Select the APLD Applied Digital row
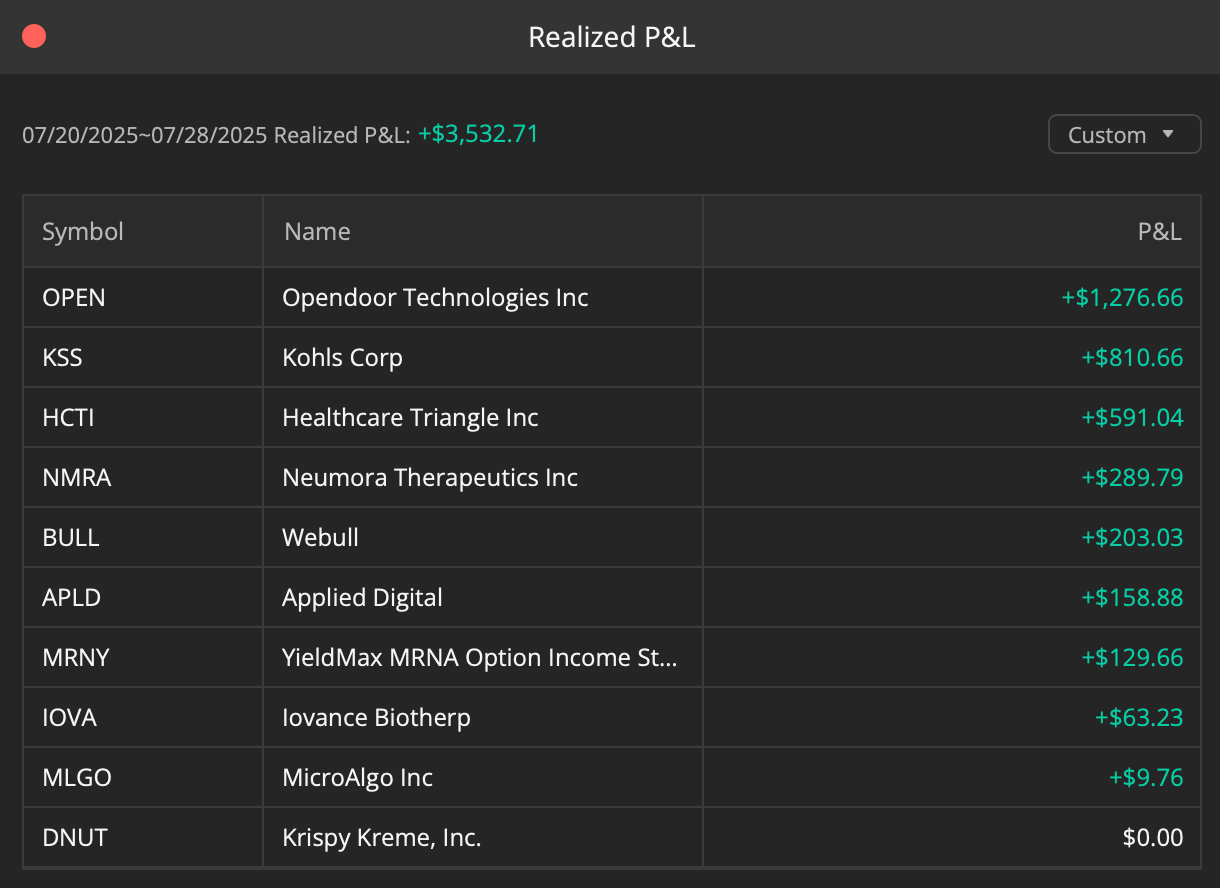 (612, 597)
